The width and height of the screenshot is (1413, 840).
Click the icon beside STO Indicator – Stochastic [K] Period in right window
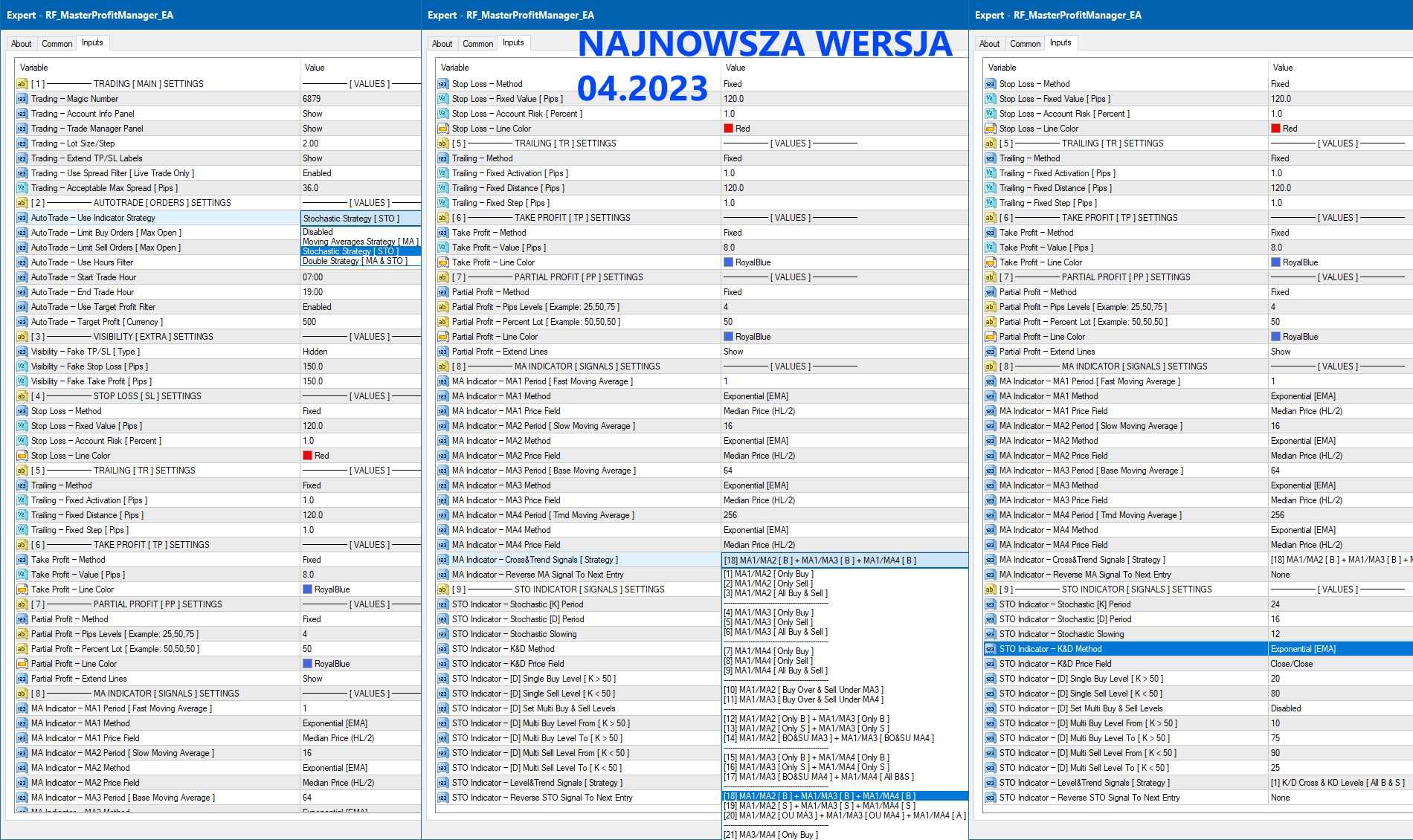[x=990, y=604]
